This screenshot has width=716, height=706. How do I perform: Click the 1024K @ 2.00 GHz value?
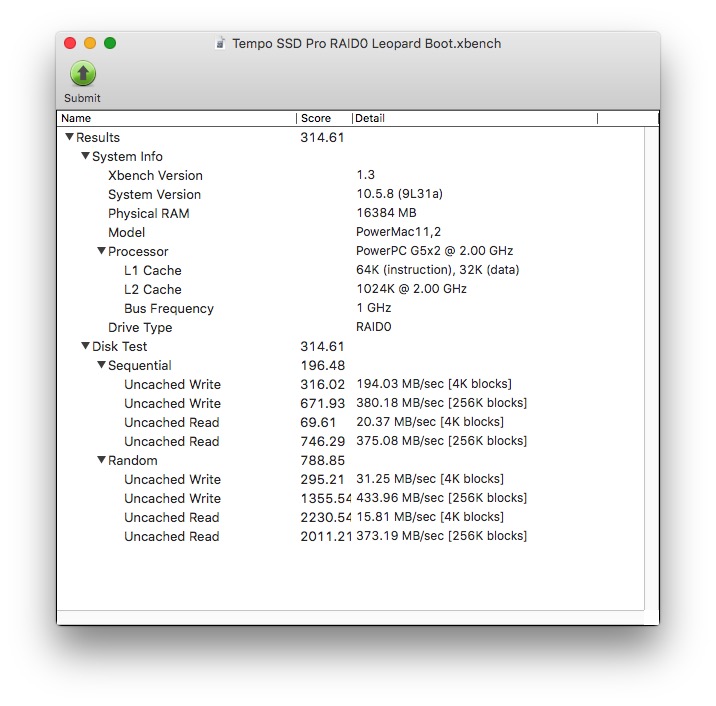[x=411, y=289]
